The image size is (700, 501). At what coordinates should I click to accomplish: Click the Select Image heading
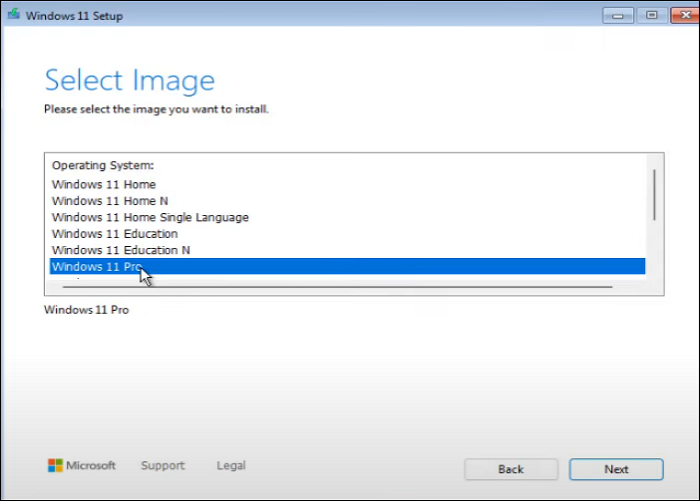tap(130, 80)
